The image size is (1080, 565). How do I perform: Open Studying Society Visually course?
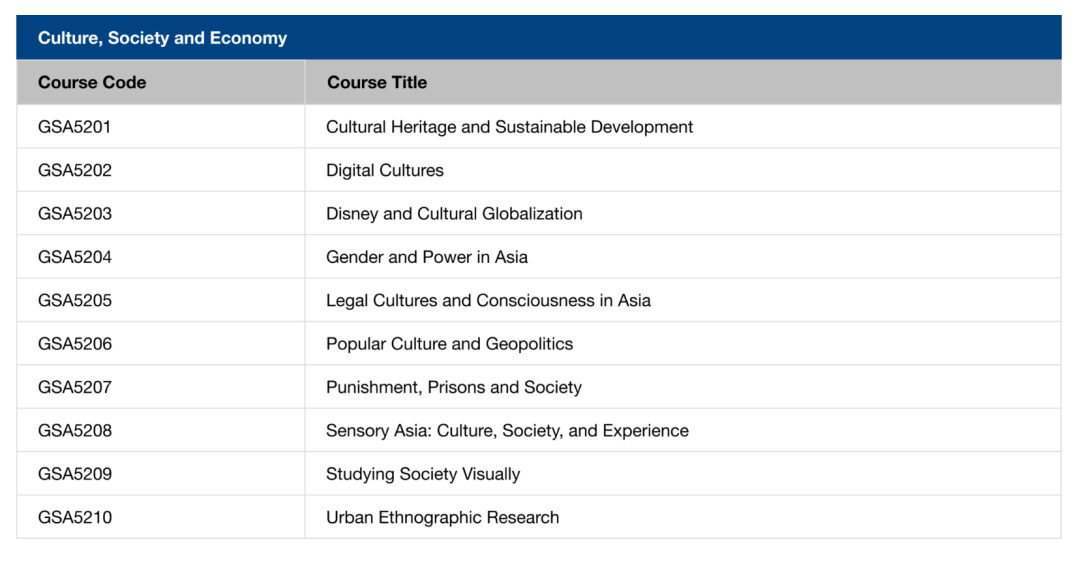(x=423, y=474)
